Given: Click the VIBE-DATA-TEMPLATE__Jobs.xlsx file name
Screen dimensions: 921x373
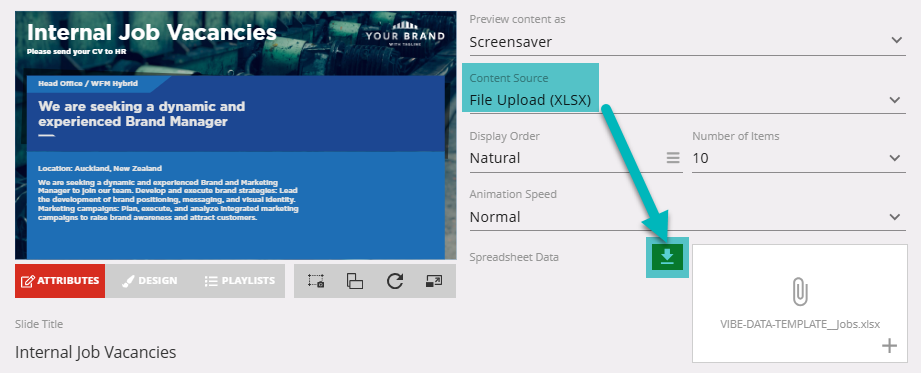Looking at the screenshot, I should (799, 324).
